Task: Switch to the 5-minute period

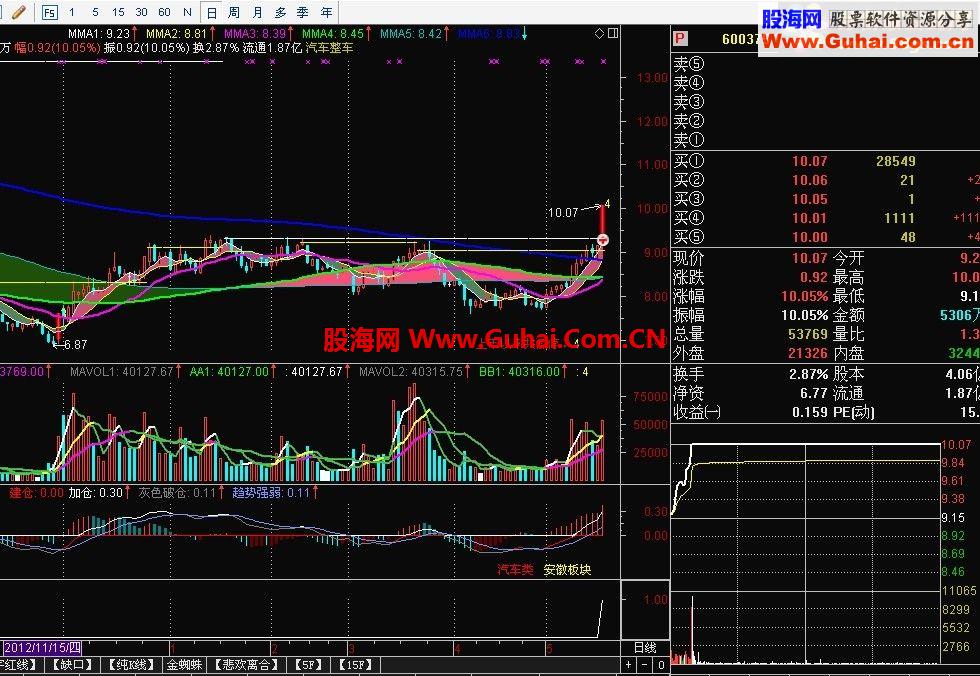Action: [x=95, y=12]
